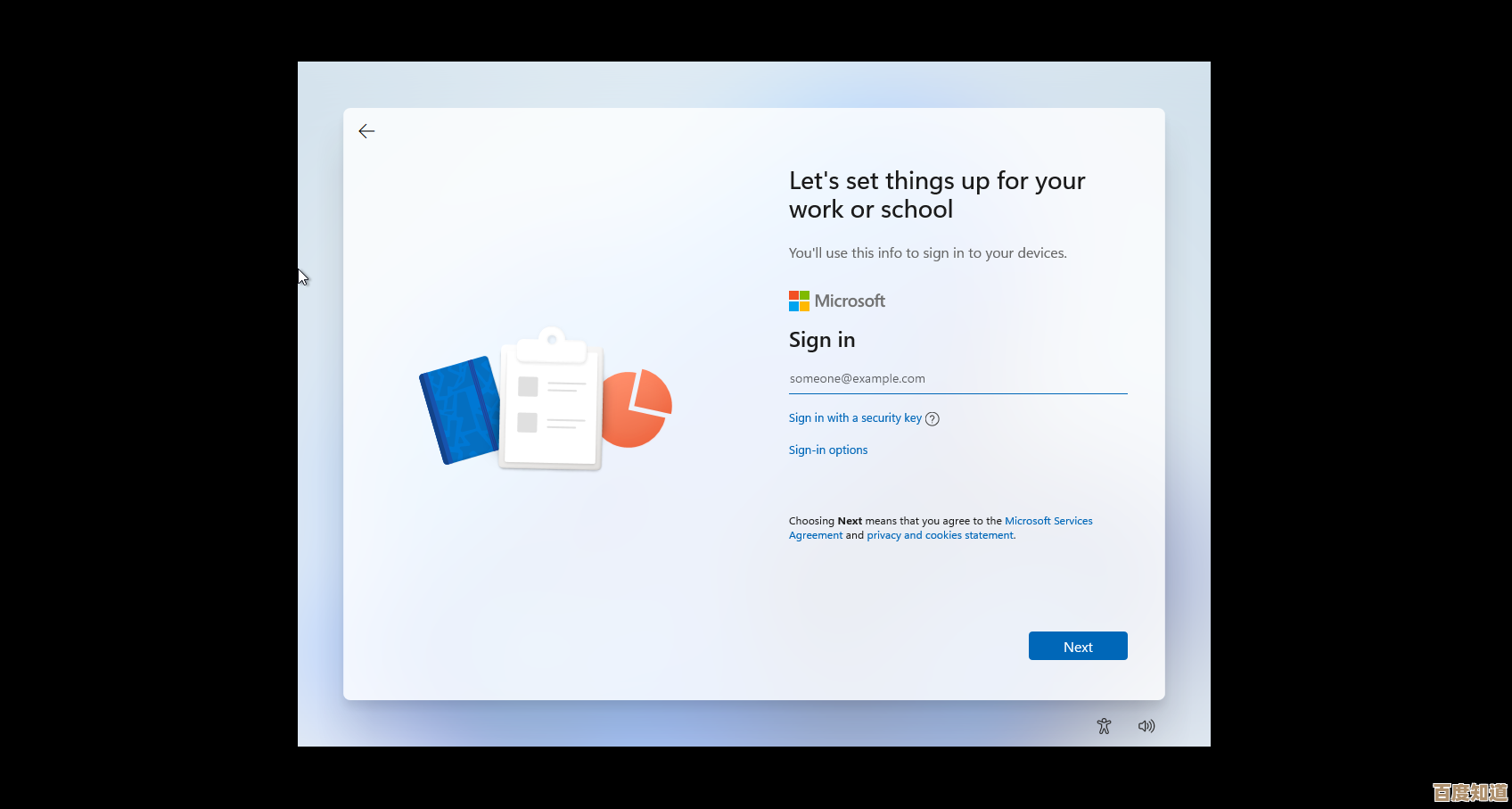Open the privacy and cookies statement

tap(941, 535)
